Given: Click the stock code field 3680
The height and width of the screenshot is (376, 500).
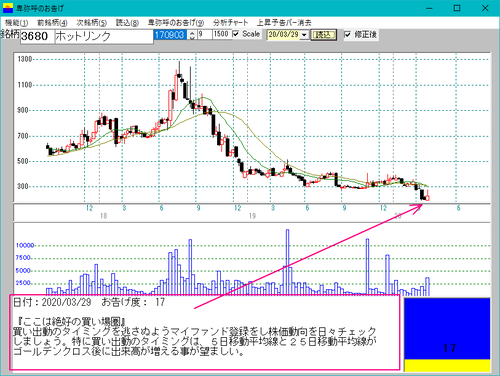Looking at the screenshot, I should coord(37,36).
